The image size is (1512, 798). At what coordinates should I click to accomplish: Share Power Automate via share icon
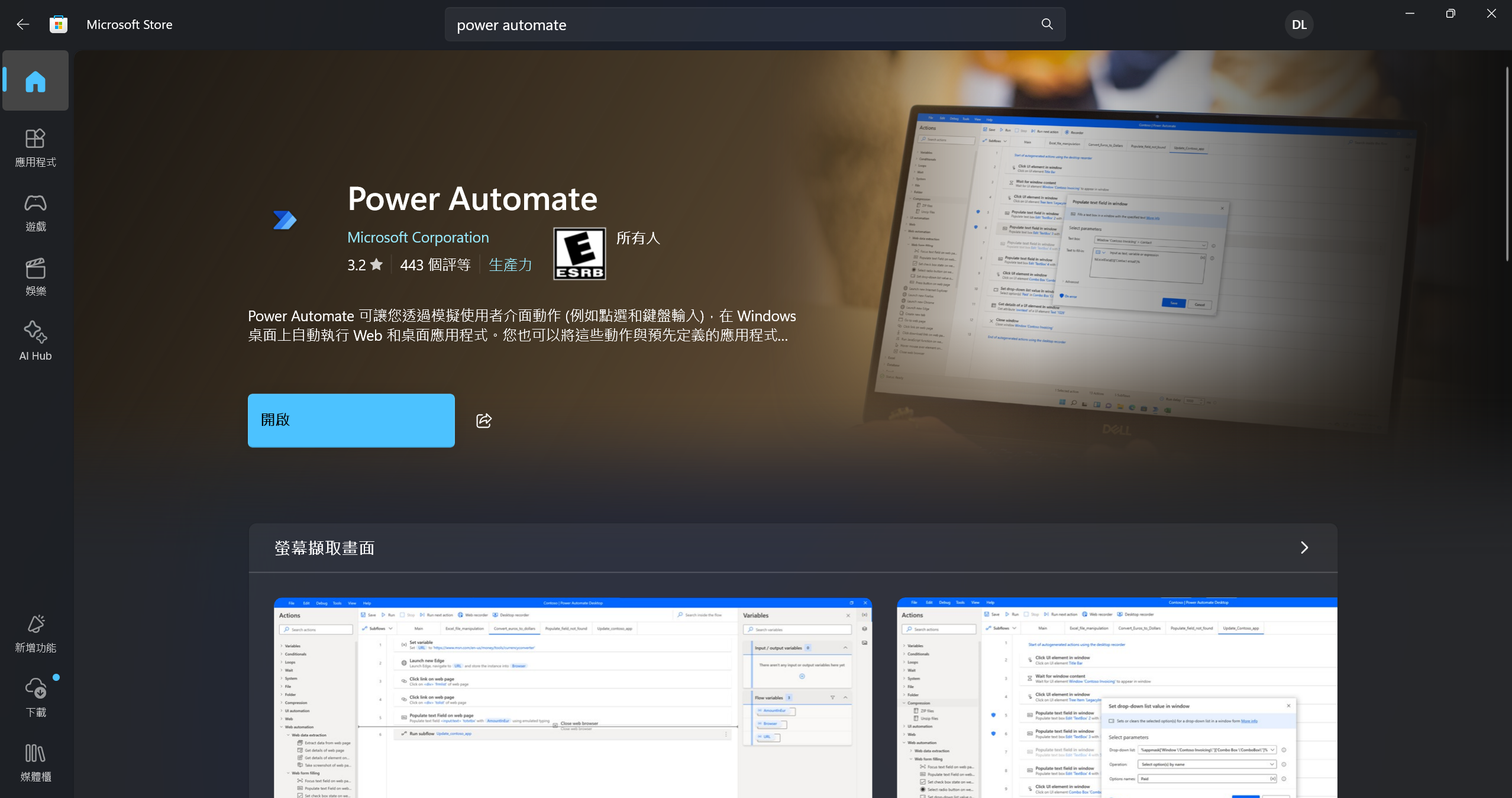(x=484, y=421)
